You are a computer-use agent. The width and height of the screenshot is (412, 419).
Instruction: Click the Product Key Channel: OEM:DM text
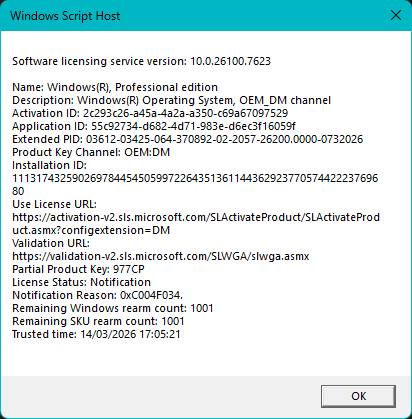[91, 152]
